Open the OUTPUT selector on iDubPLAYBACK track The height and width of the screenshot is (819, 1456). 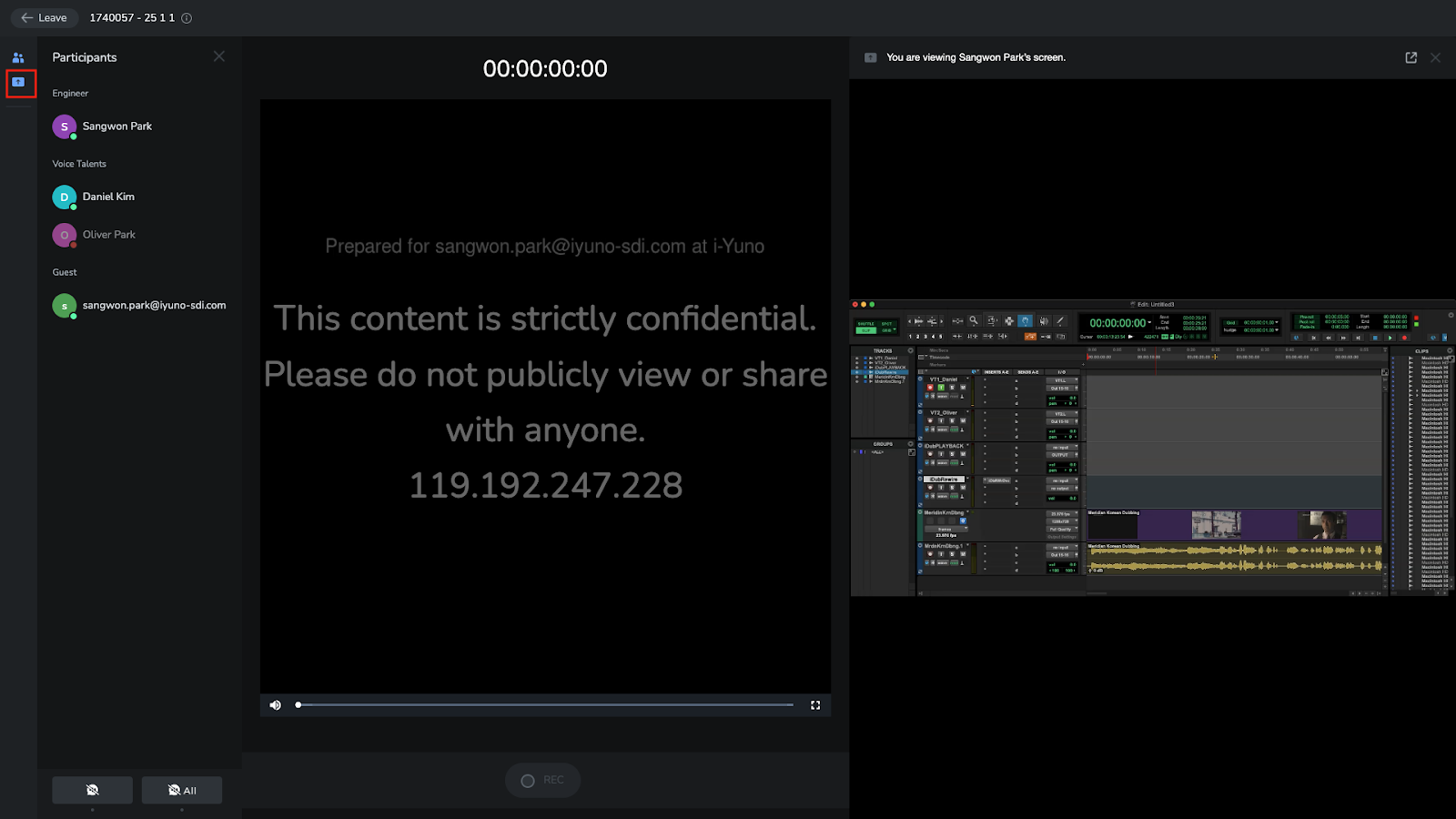[1062, 455]
